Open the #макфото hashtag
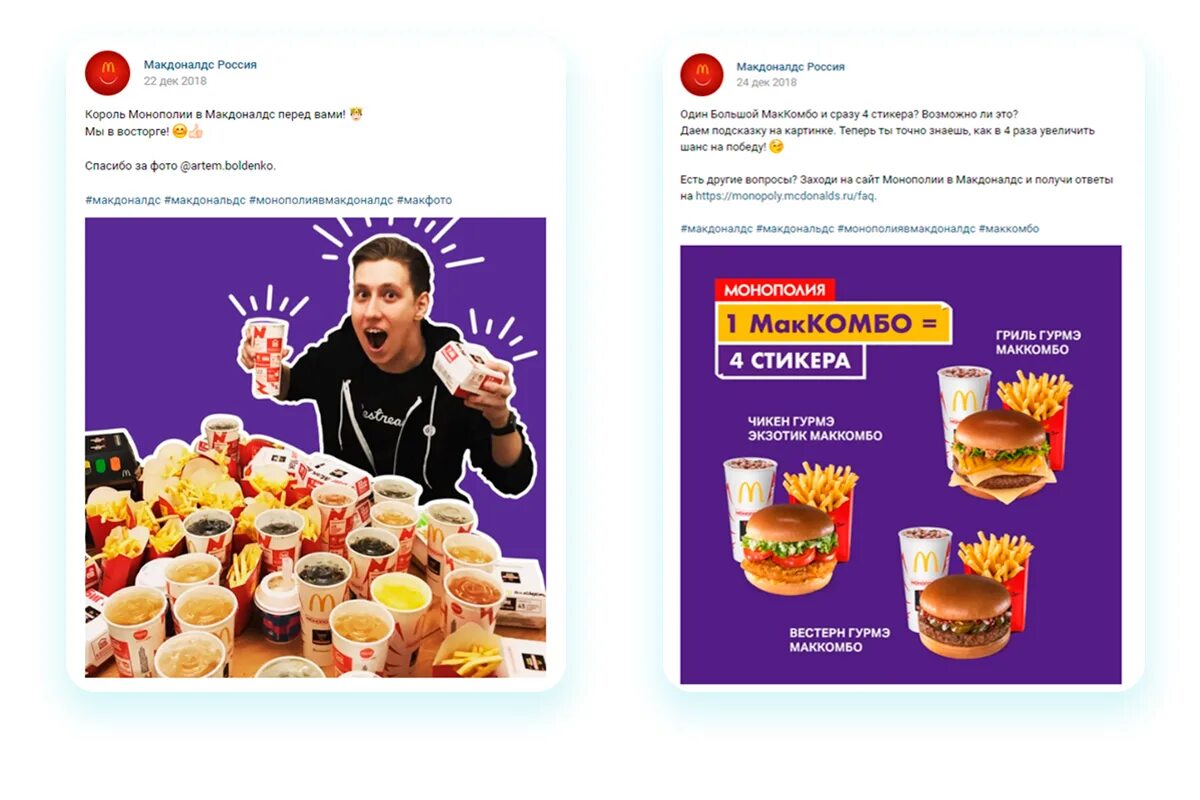 click(x=424, y=200)
